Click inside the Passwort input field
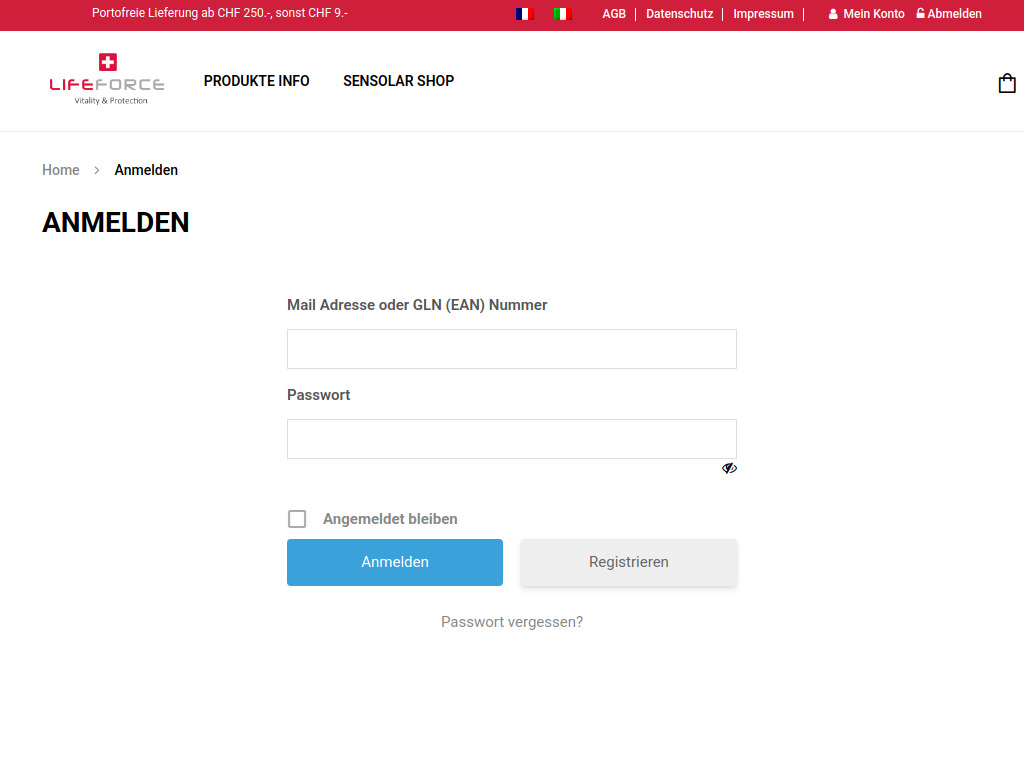Viewport: 1024px width, 768px height. pos(511,438)
